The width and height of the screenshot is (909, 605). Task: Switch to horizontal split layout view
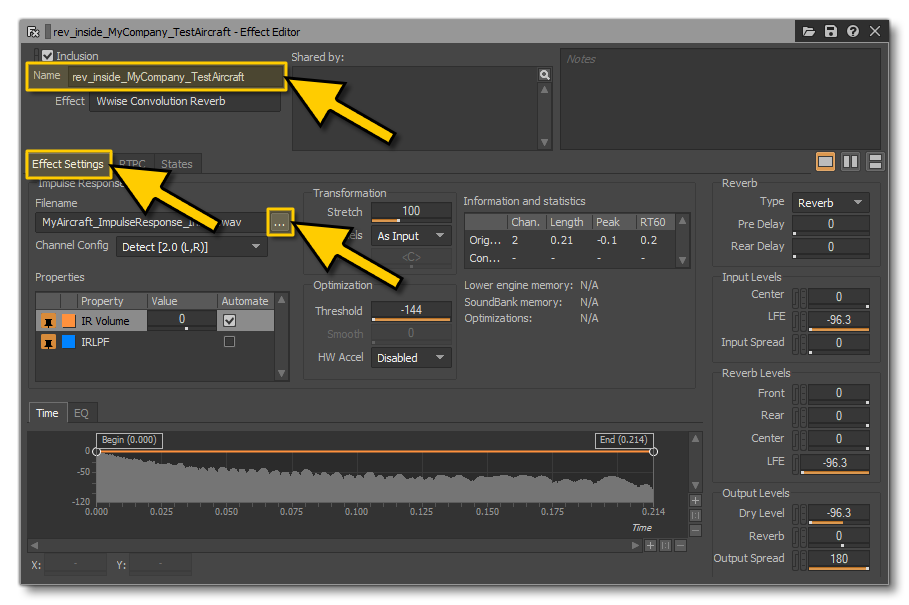pos(877,161)
